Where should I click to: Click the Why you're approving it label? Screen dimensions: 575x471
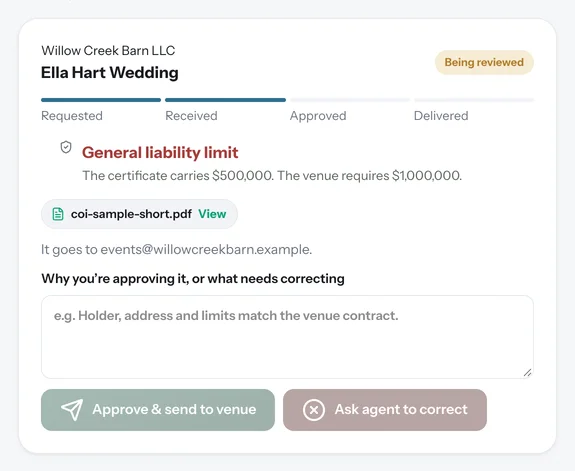coord(193,279)
